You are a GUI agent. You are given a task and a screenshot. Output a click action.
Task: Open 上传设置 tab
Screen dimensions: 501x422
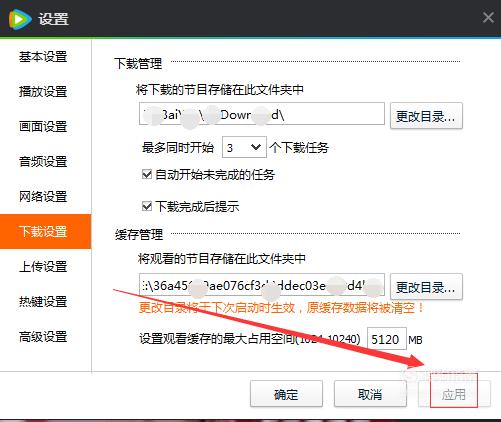pos(43,267)
